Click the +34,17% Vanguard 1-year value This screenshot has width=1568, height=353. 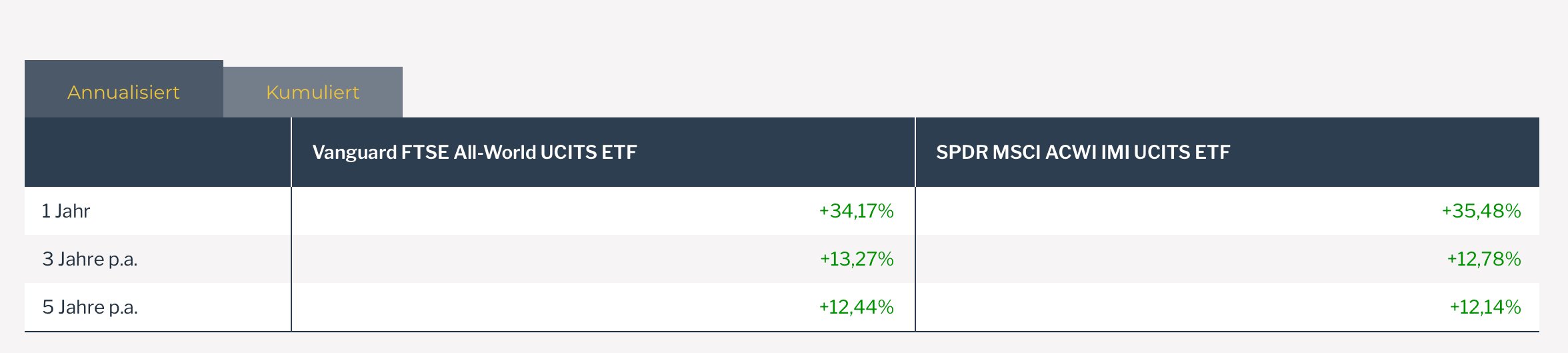[x=856, y=211]
